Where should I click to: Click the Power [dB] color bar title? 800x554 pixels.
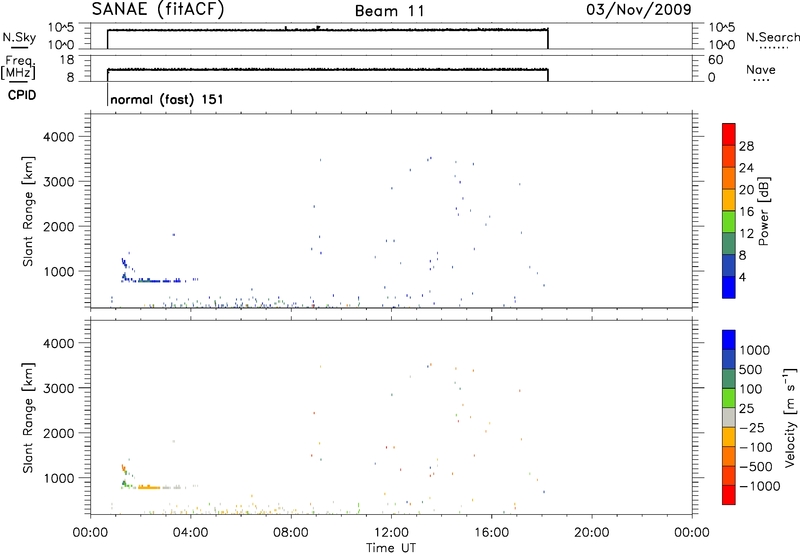click(x=763, y=211)
